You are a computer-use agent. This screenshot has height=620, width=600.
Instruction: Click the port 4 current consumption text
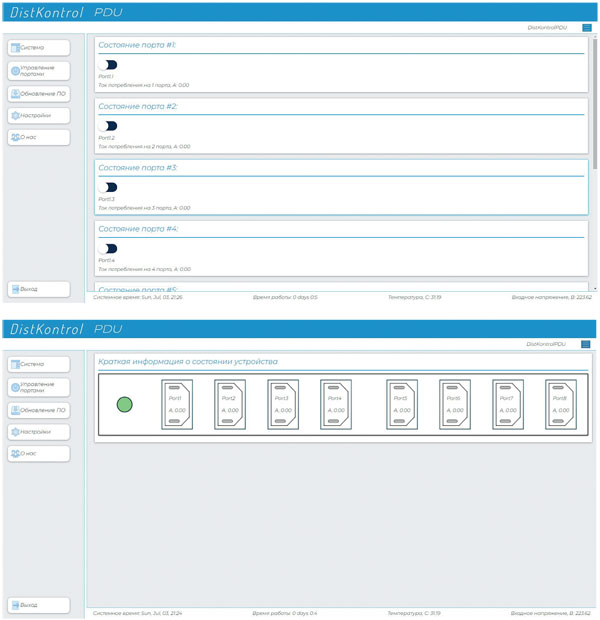pos(144,269)
